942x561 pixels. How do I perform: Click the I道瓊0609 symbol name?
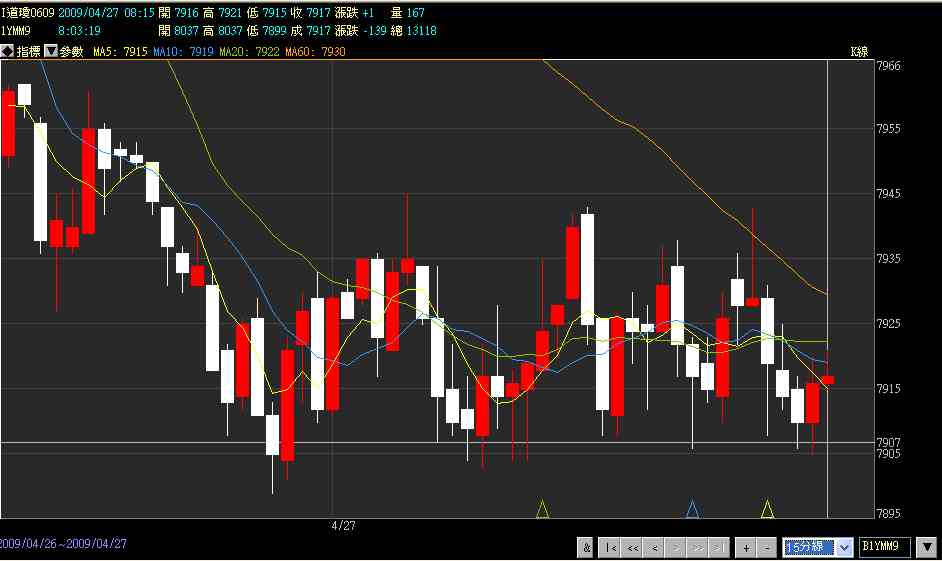pos(28,13)
